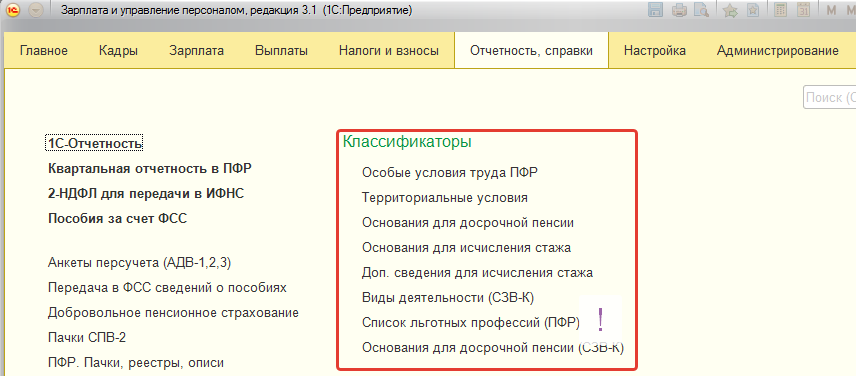The image size is (856, 376).
Task: Open Список льготных профессий (ПФР)
Action: coord(471,323)
